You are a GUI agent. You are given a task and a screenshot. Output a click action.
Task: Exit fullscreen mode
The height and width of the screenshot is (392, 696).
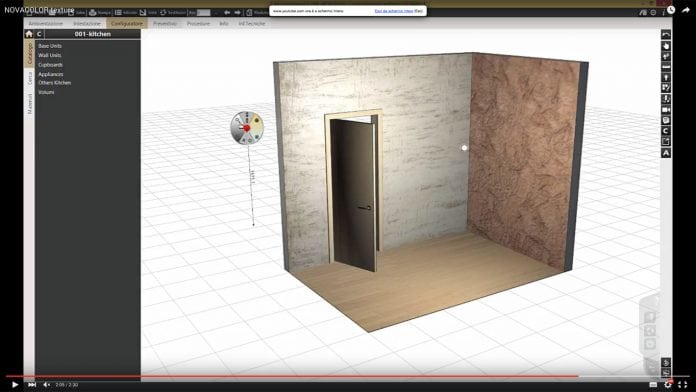pyautogui.click(x=683, y=384)
